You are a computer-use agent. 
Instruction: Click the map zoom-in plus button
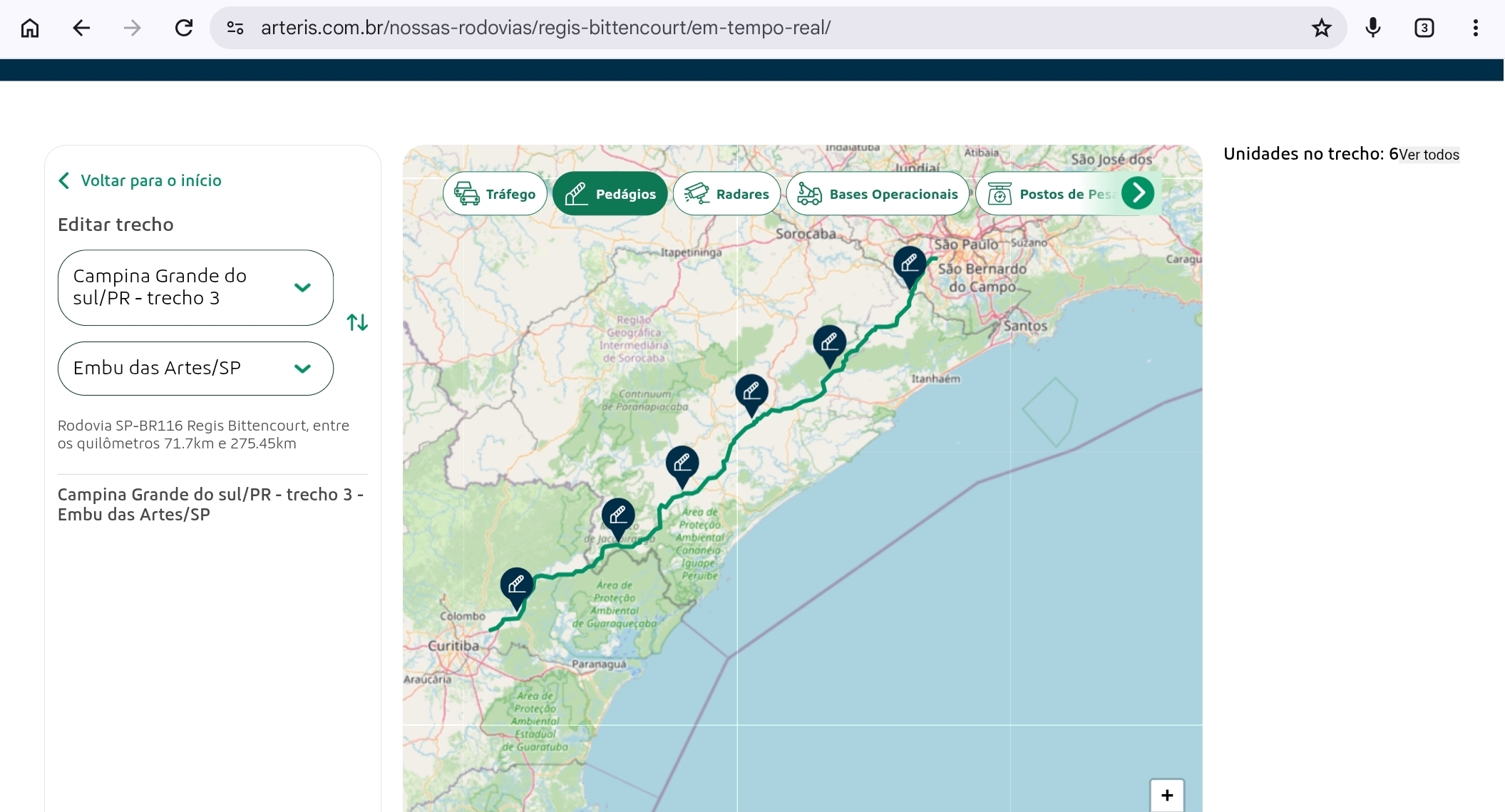[x=1166, y=795]
